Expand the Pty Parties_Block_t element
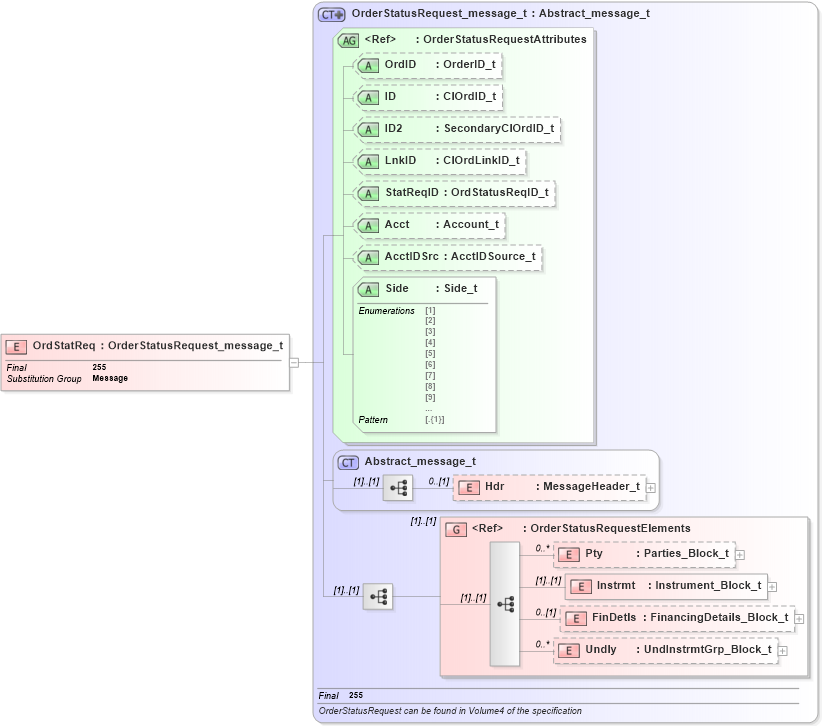Image resolution: width=823 pixels, height=726 pixels. click(x=738, y=553)
